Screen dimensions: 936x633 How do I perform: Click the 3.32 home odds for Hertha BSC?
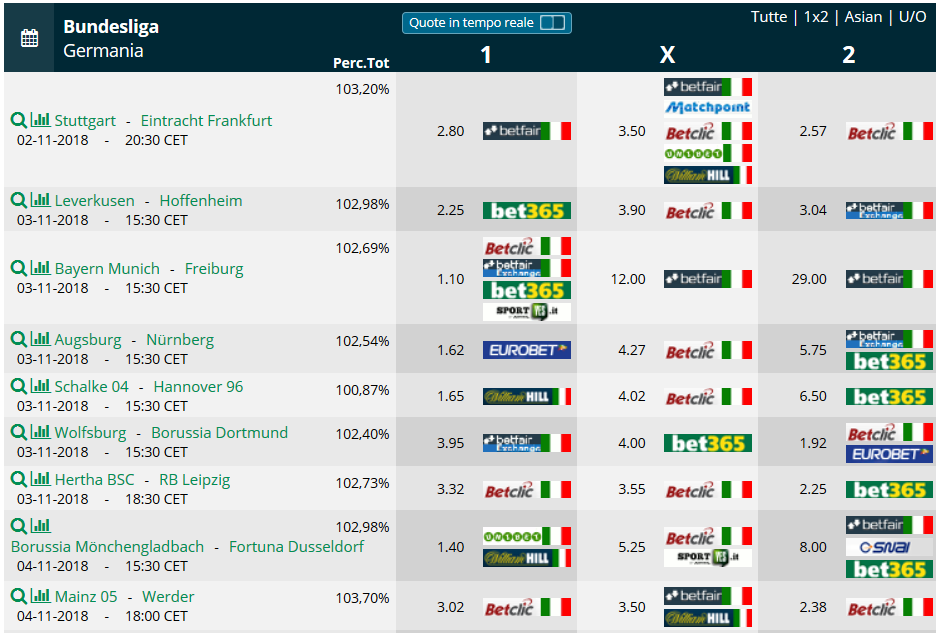click(450, 489)
